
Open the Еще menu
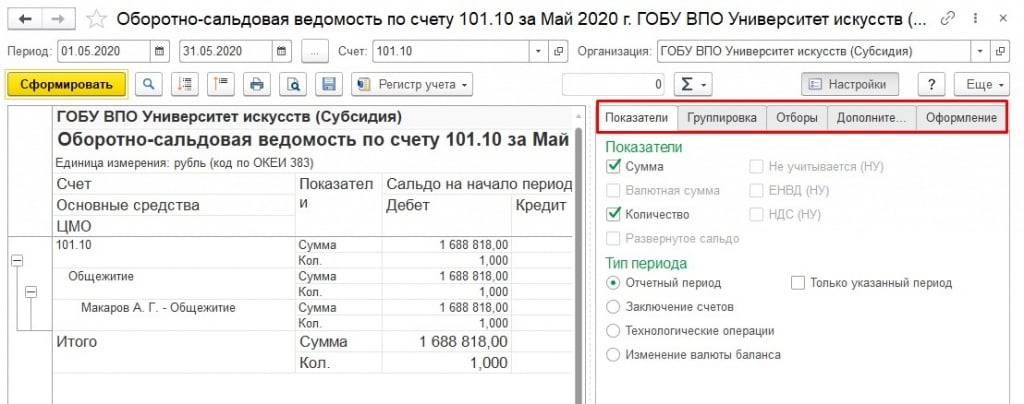pos(982,84)
